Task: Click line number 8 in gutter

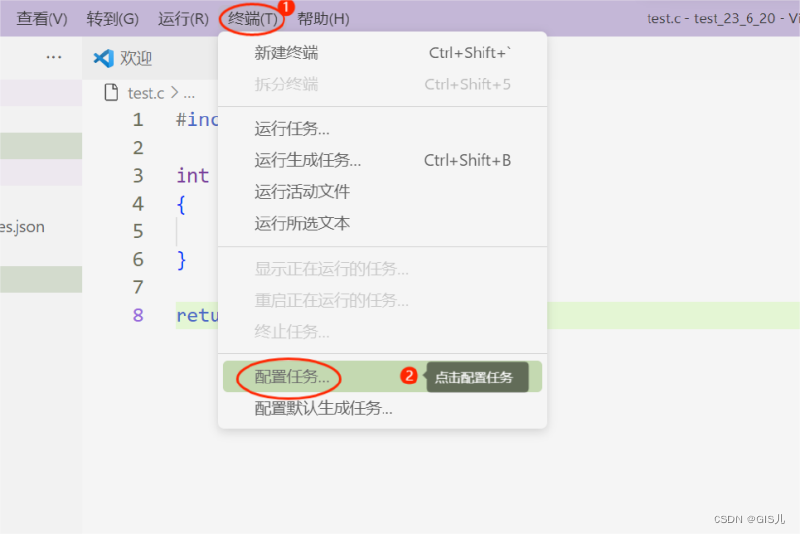Action: (x=138, y=315)
